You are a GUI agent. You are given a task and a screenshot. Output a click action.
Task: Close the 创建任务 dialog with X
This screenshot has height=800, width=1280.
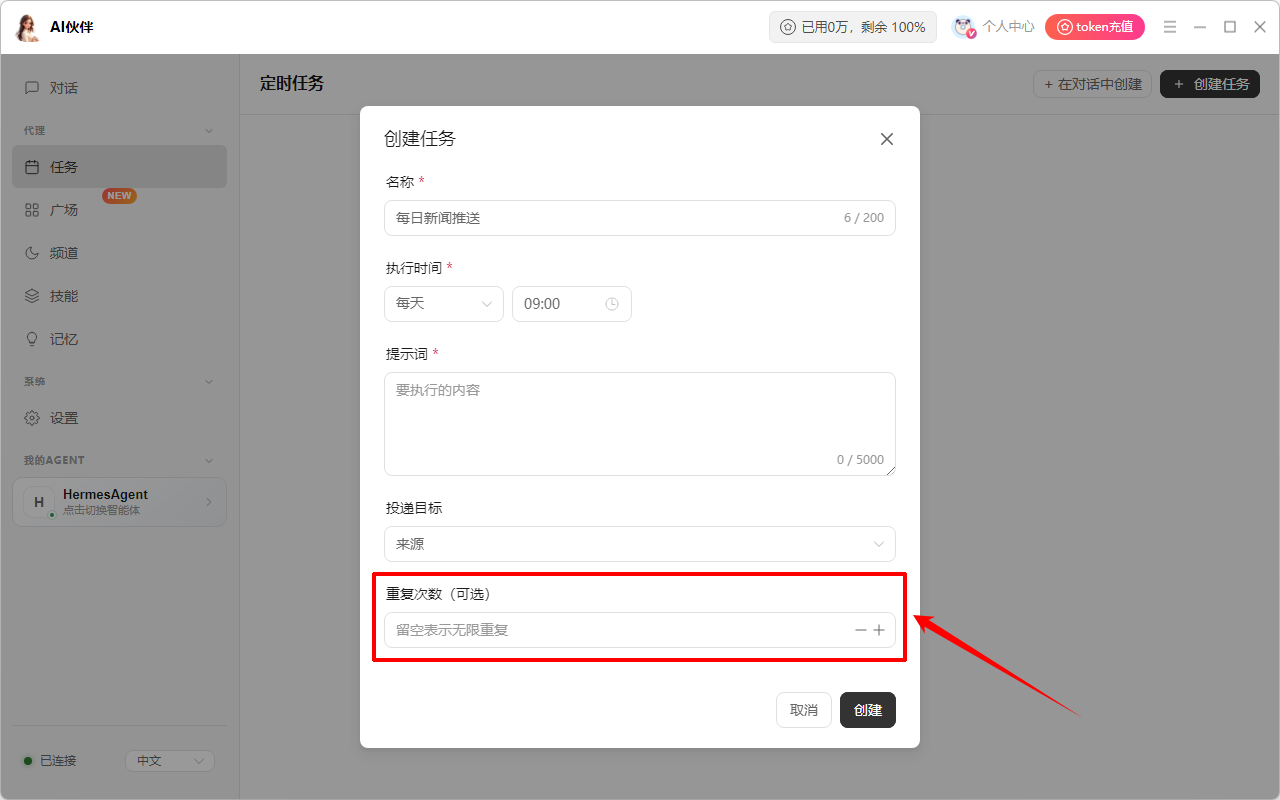(886, 139)
